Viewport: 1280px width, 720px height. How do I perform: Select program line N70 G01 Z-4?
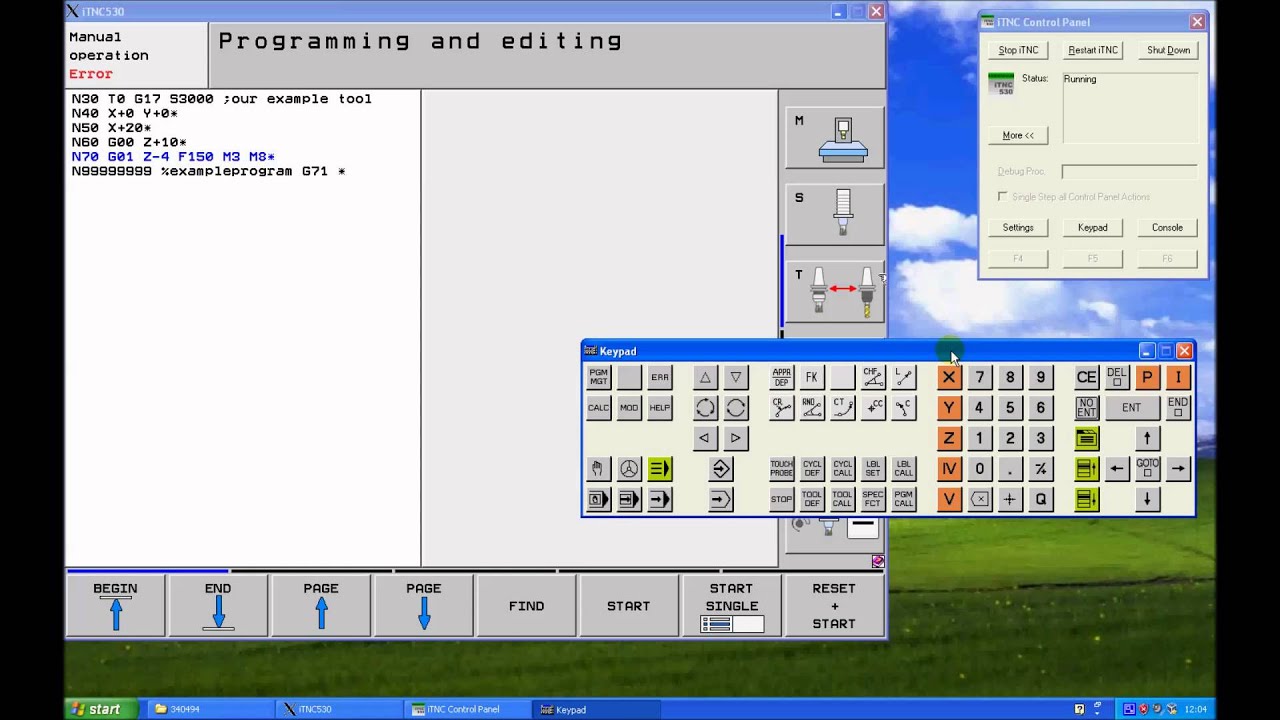click(173, 157)
